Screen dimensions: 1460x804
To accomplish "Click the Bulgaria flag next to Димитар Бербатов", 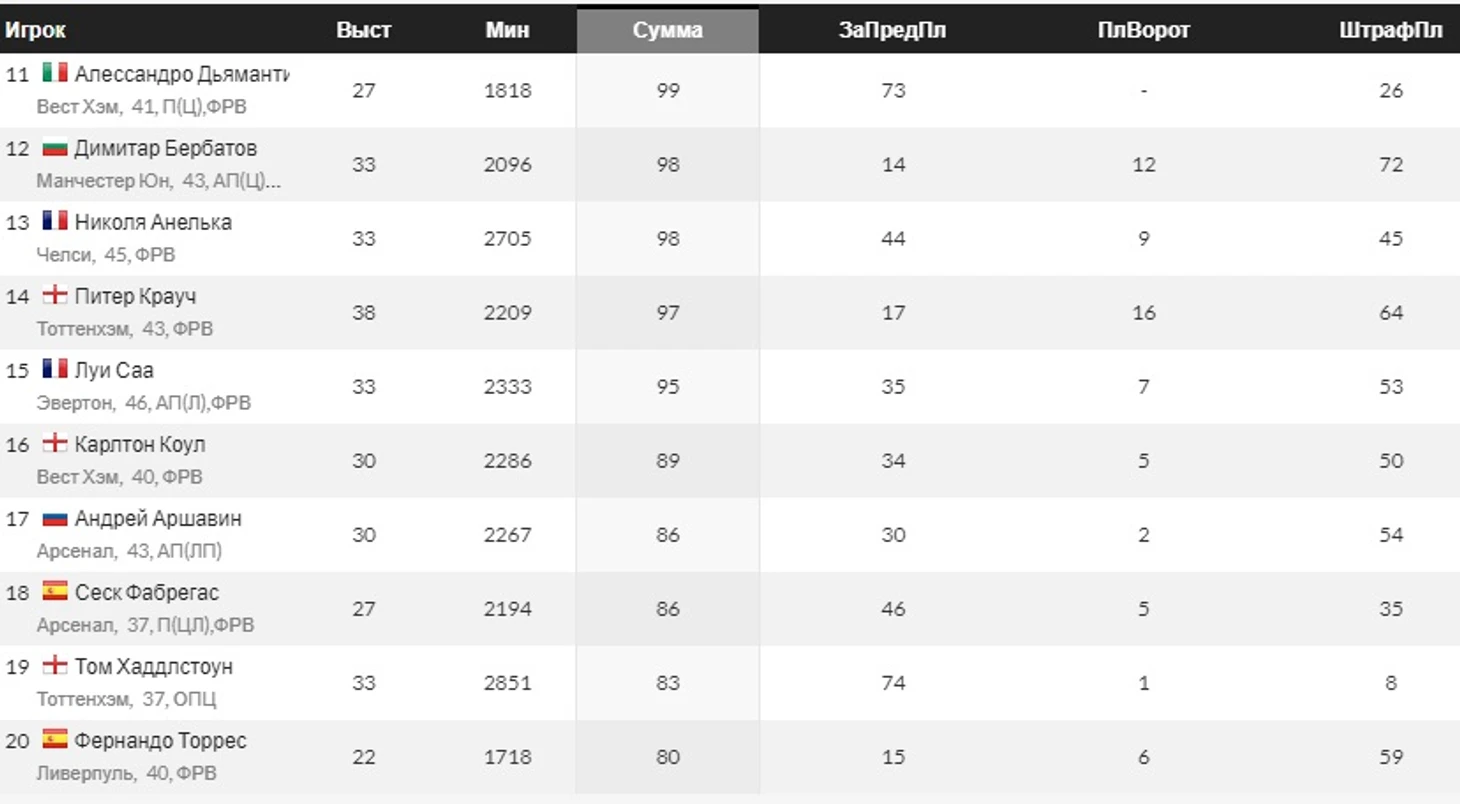I will [55, 148].
